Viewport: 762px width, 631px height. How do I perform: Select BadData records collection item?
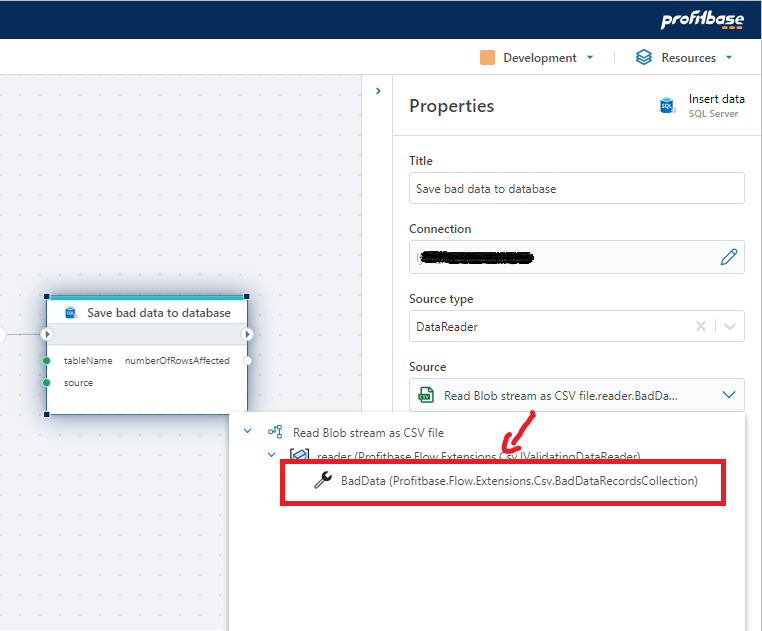click(x=518, y=481)
